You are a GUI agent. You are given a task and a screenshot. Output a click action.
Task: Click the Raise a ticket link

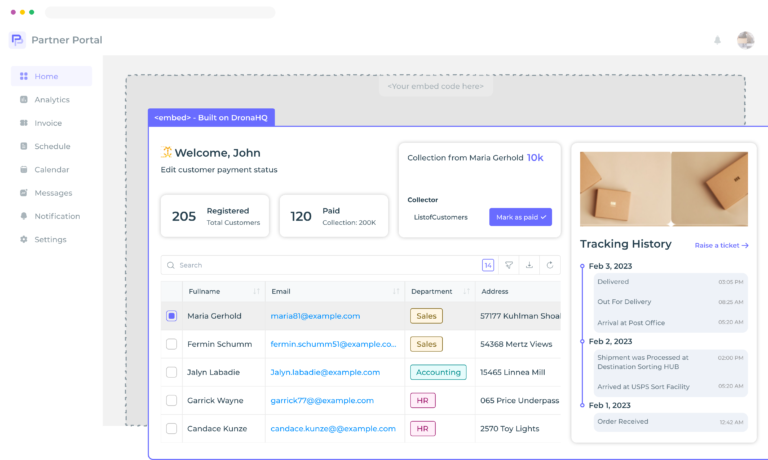pyautogui.click(x=721, y=245)
